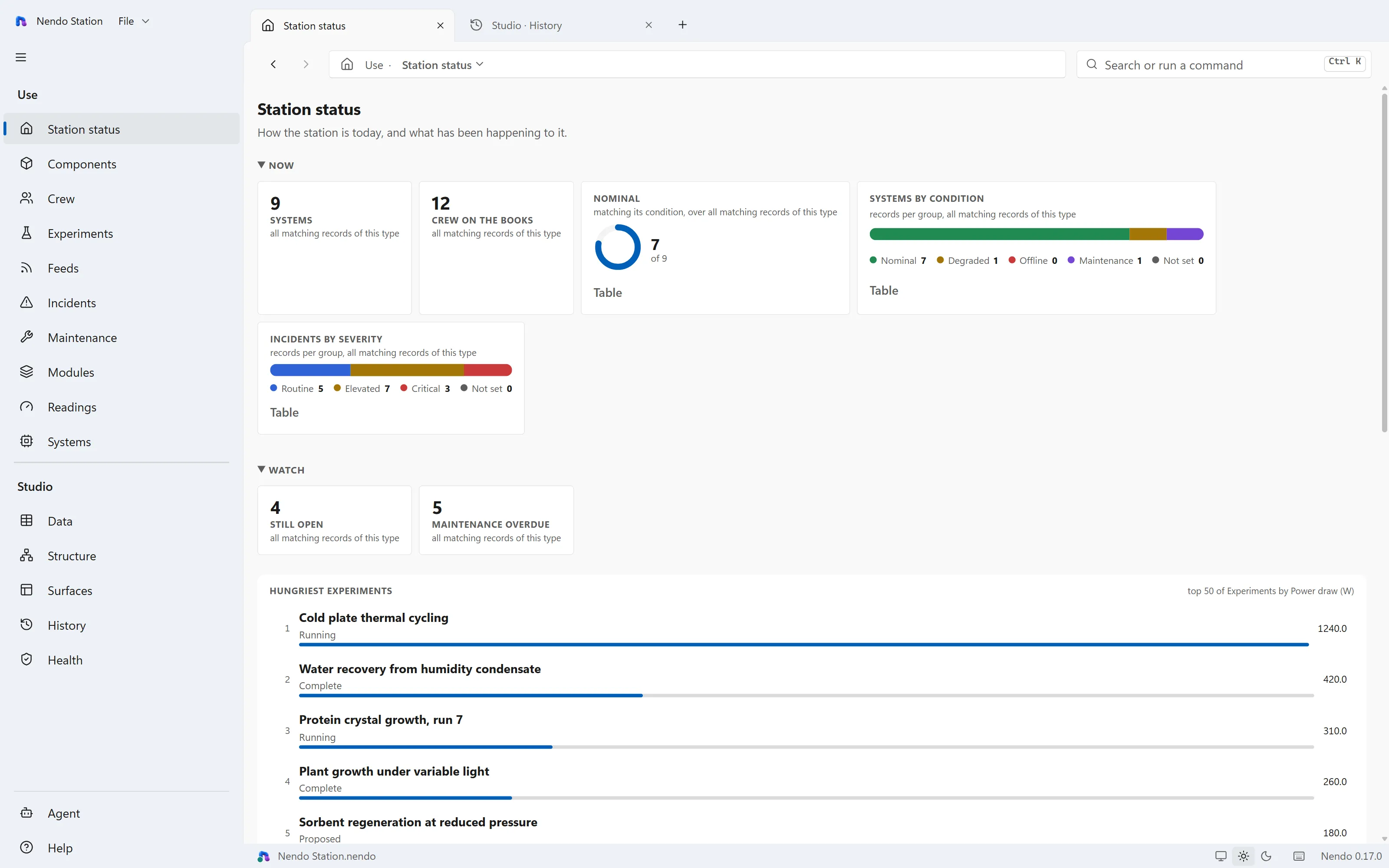This screenshot has height=868, width=1389.
Task: Collapse the WATCH section
Action: 281,470
